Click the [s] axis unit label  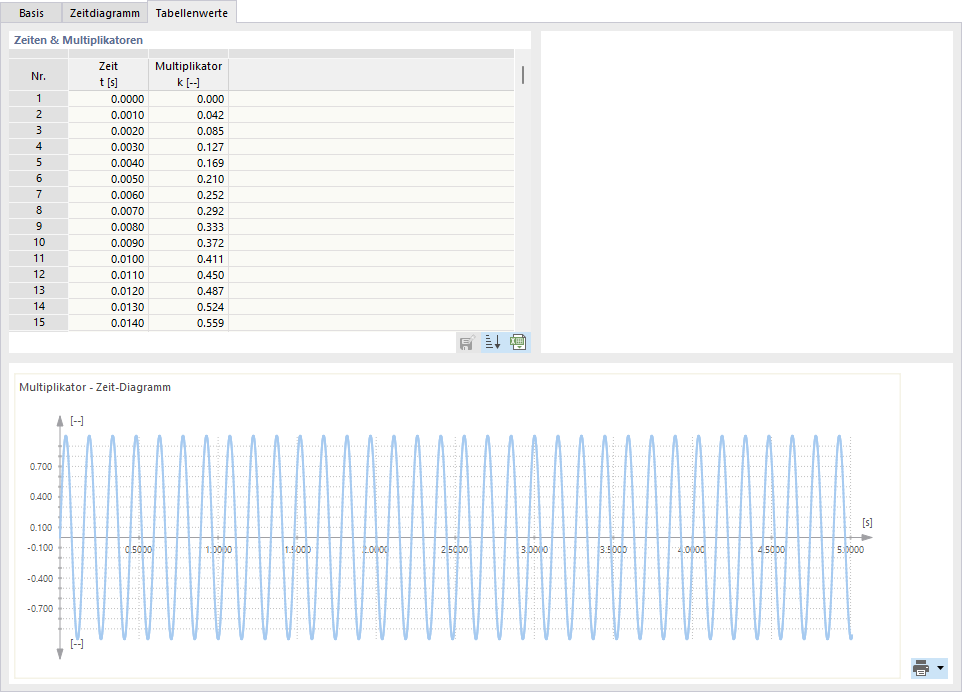pos(867,523)
